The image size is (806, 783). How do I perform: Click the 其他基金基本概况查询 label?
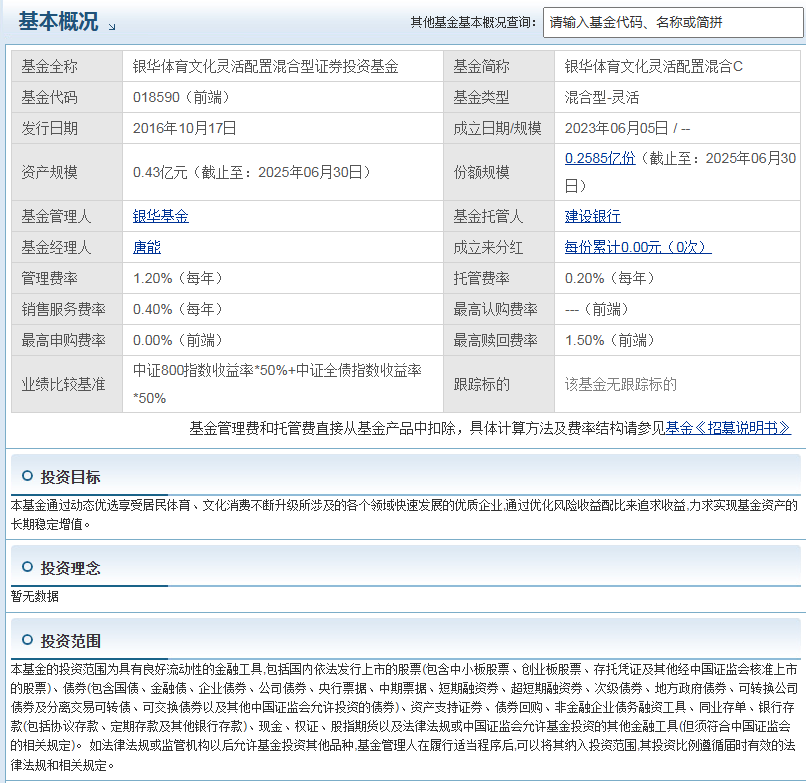coord(473,22)
